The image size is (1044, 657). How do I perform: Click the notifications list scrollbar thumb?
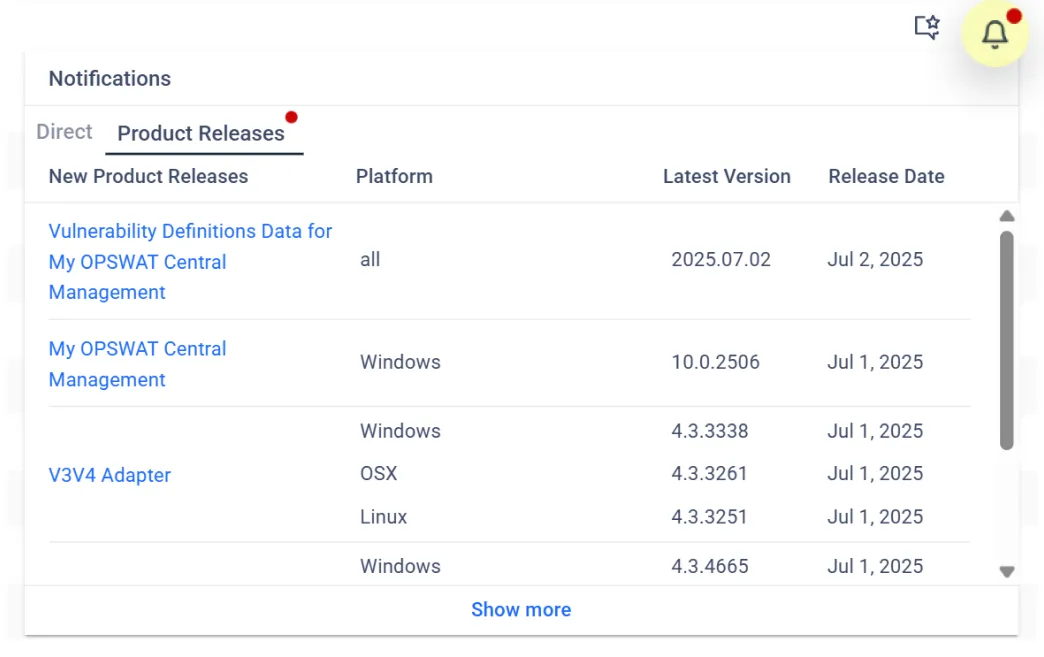tap(1007, 340)
